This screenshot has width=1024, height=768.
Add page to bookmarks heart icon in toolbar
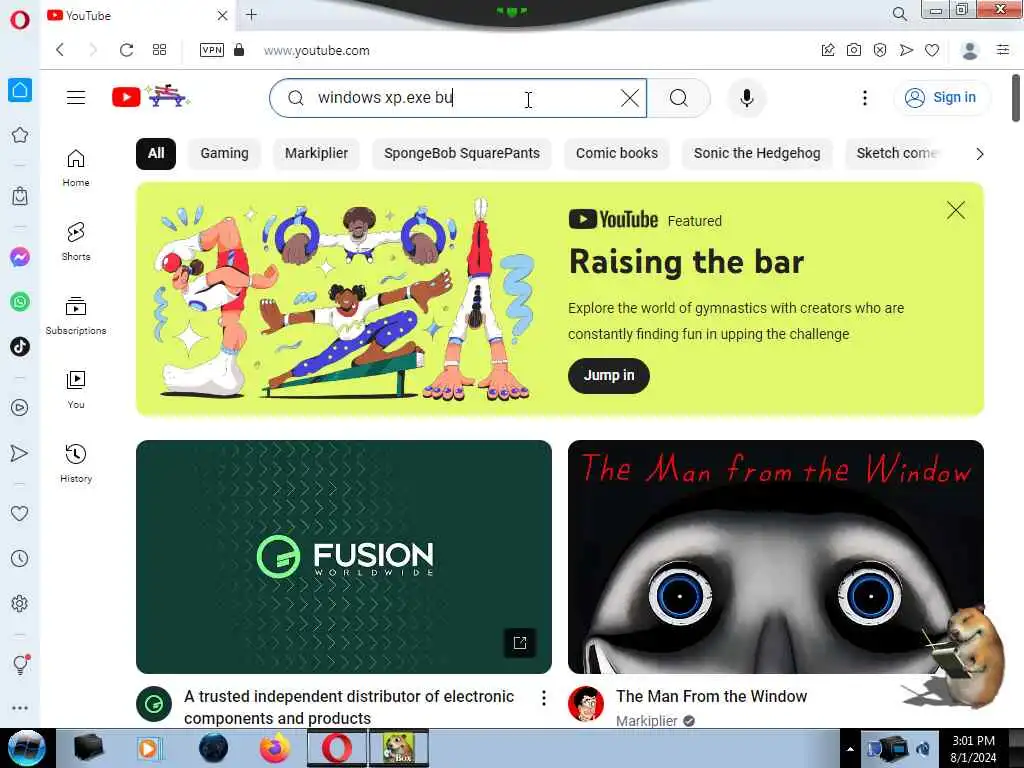[932, 50]
